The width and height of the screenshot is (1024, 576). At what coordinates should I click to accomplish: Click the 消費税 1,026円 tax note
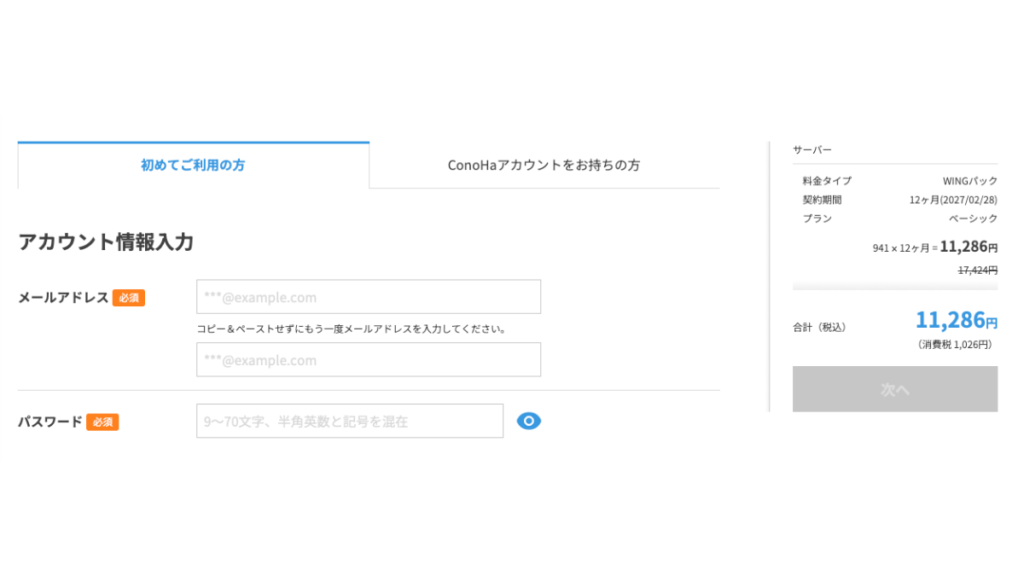coord(954,344)
